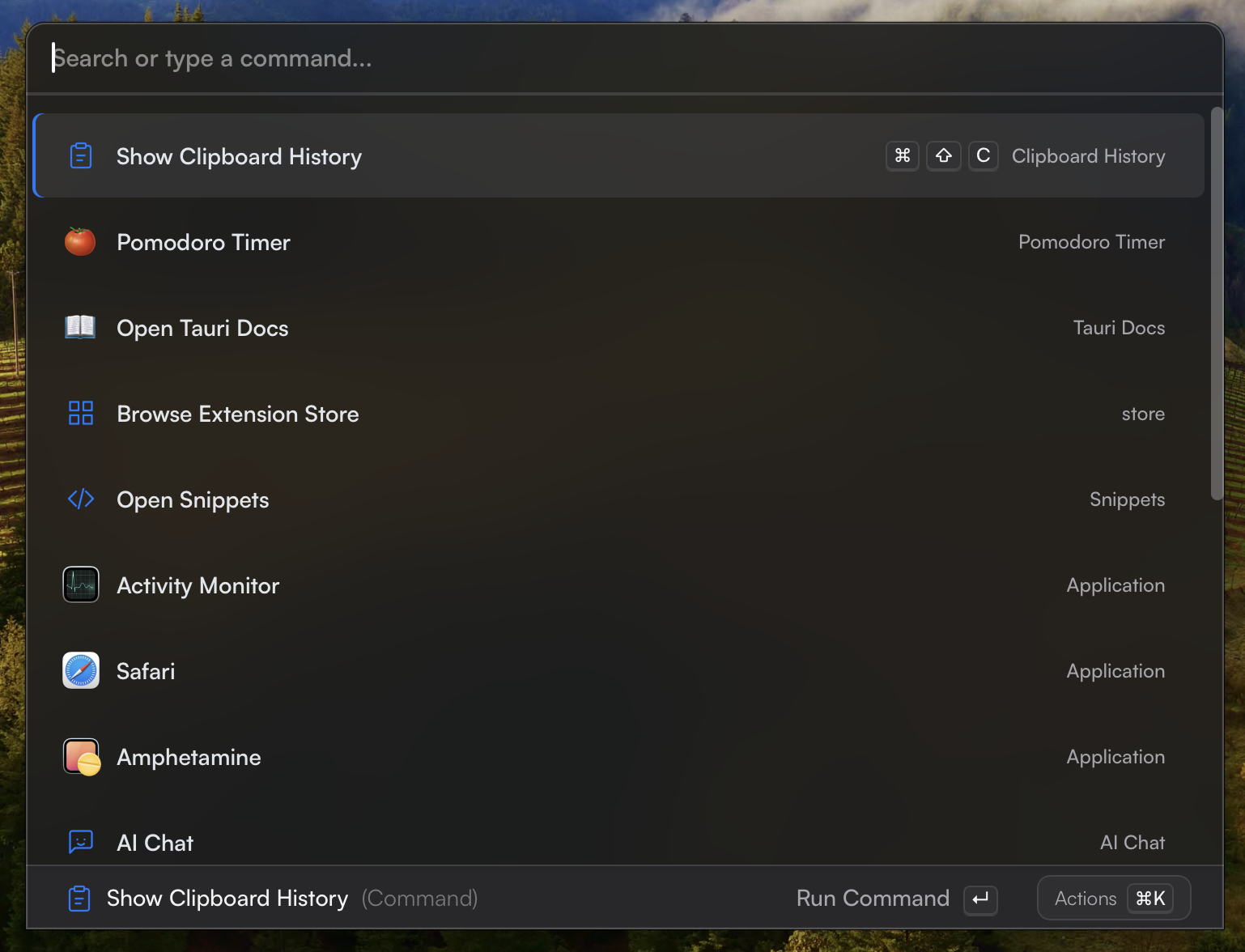The image size is (1245, 952).
Task: Click the clipboard icon in the bottom status bar
Action: point(79,898)
